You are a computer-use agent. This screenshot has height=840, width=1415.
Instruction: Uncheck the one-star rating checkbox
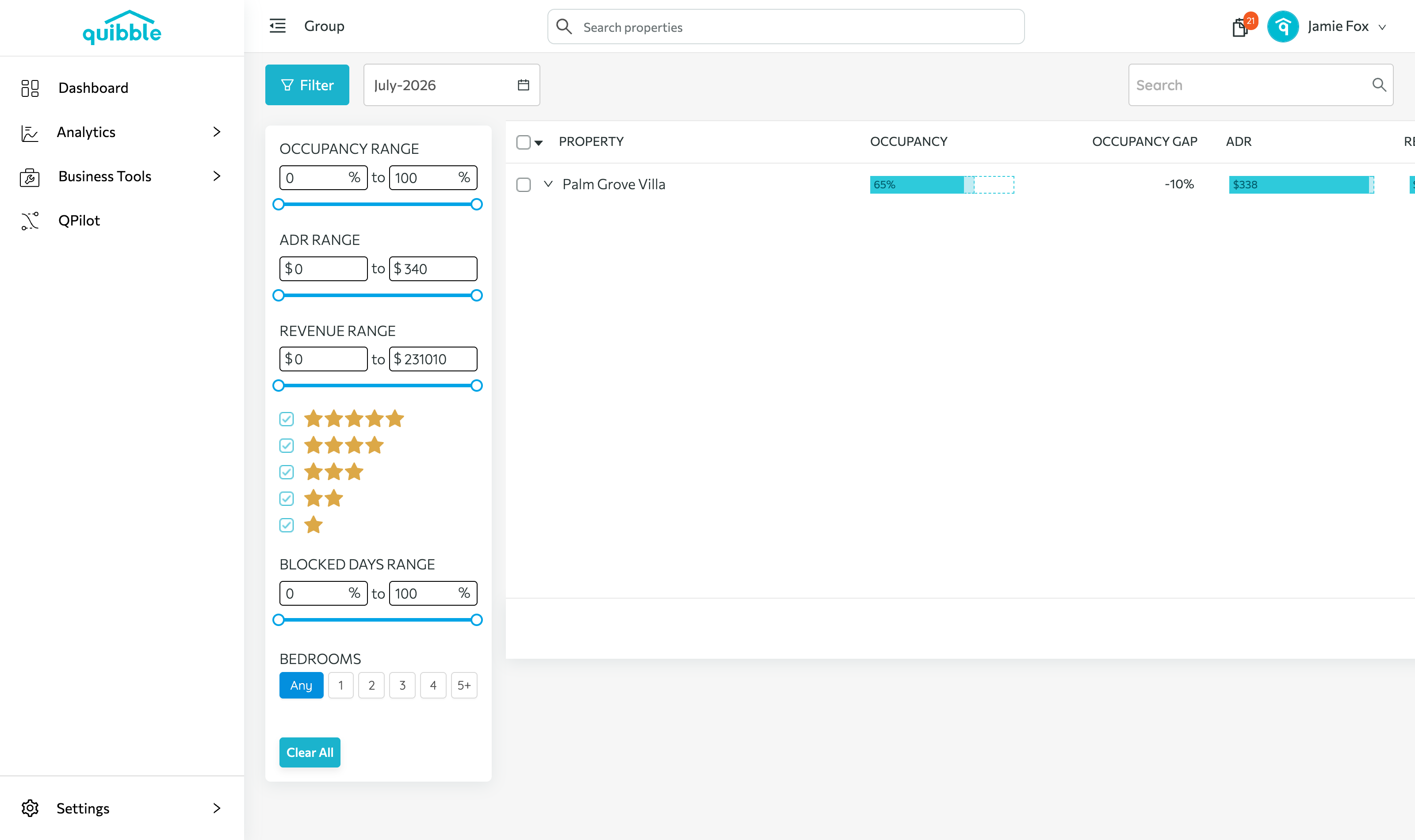(287, 525)
